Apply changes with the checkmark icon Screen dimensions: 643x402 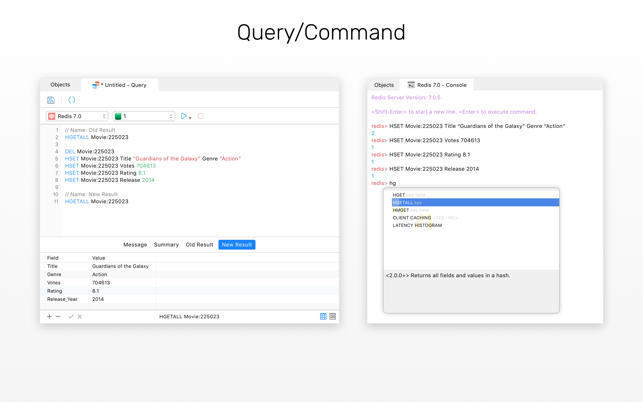coord(71,317)
